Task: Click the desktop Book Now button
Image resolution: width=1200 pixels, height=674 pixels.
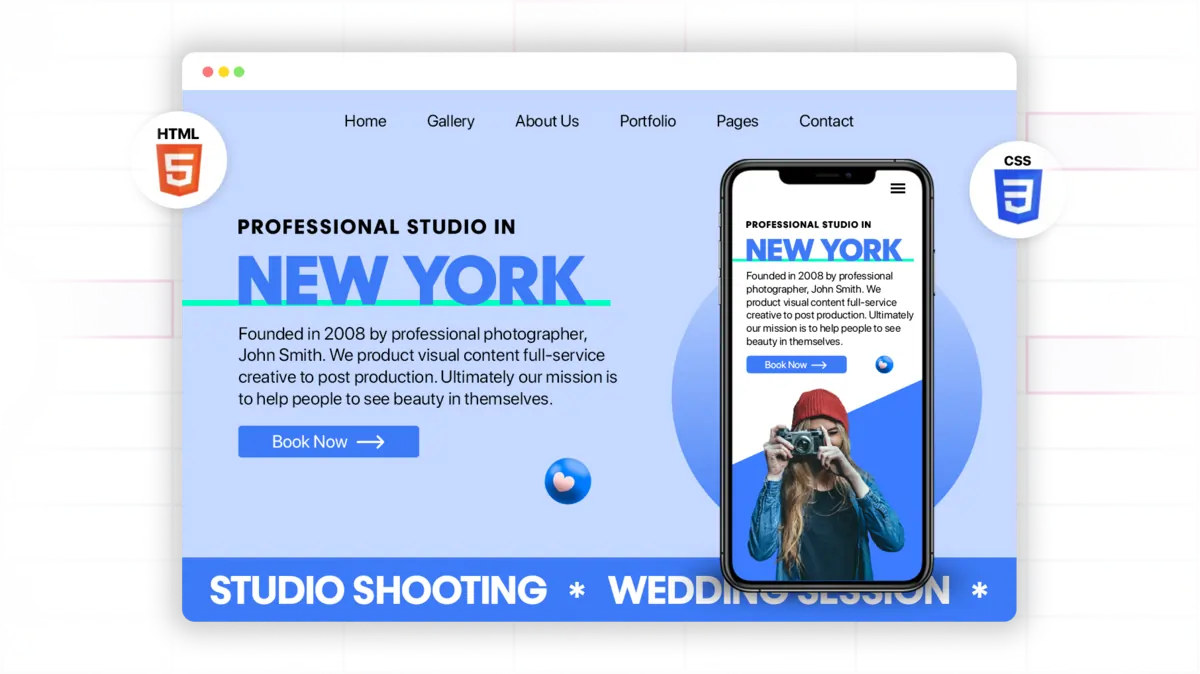Action: (328, 441)
